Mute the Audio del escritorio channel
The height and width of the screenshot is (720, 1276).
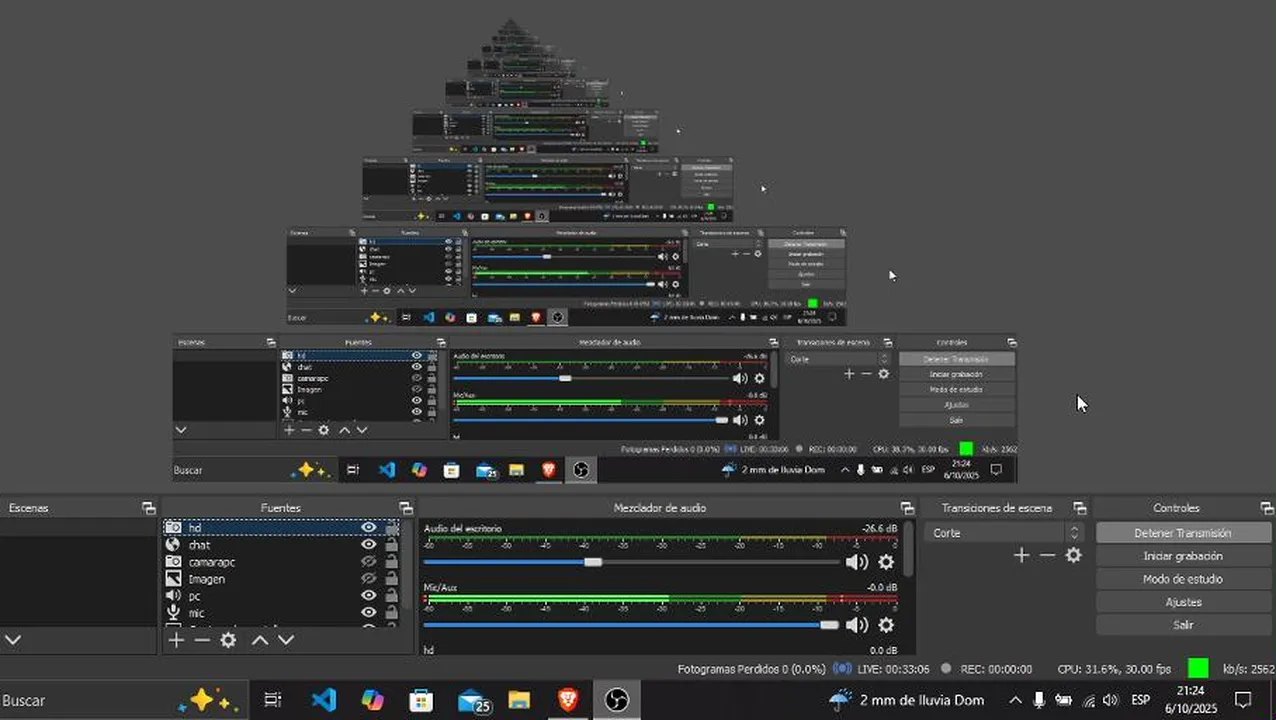click(857, 562)
